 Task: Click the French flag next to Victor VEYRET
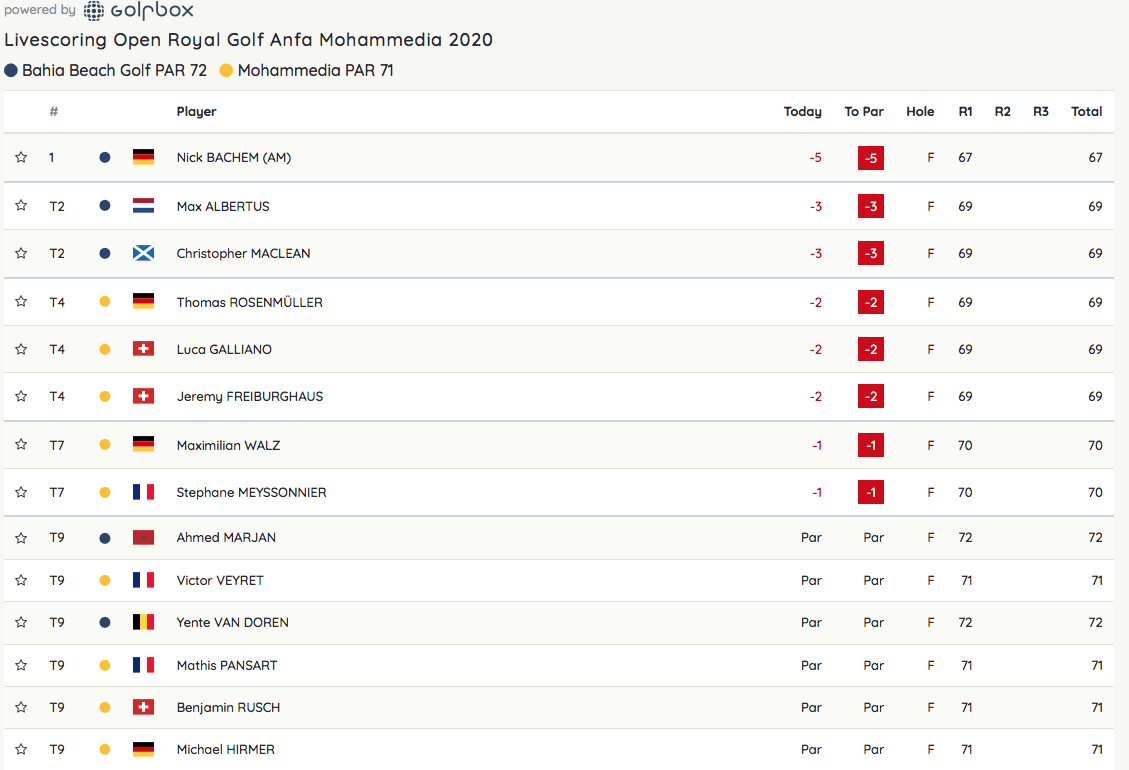pyautogui.click(x=143, y=580)
